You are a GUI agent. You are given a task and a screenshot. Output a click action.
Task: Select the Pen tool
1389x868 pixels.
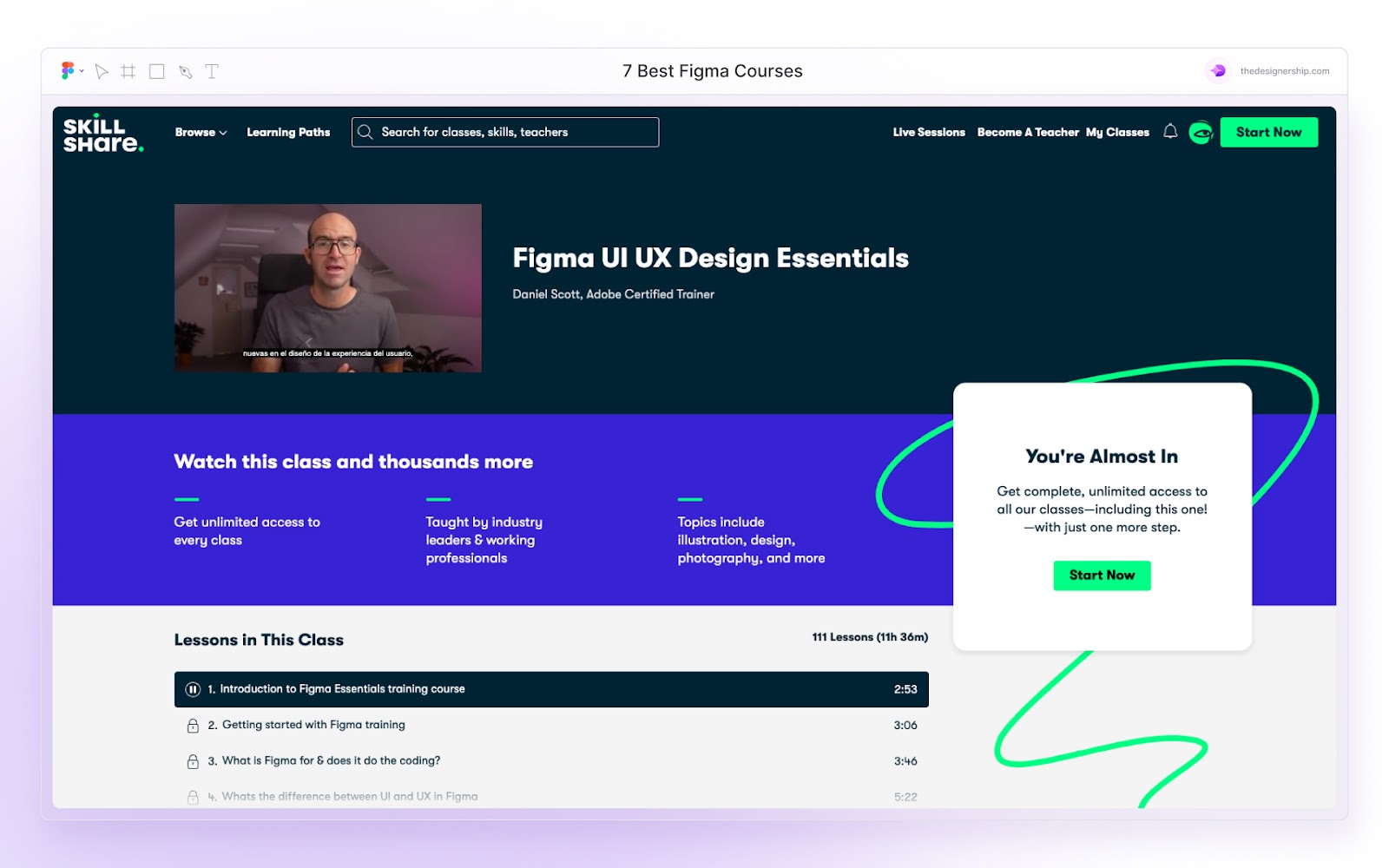coord(184,70)
